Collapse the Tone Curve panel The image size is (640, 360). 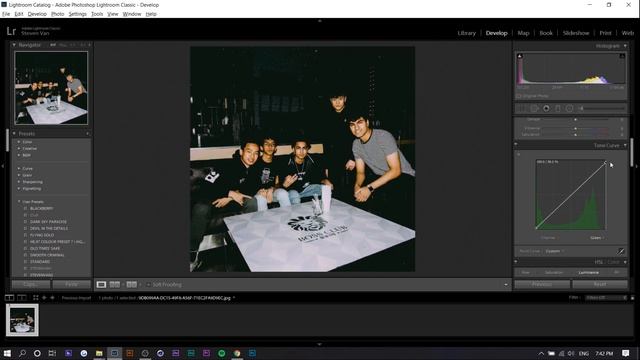coord(625,145)
